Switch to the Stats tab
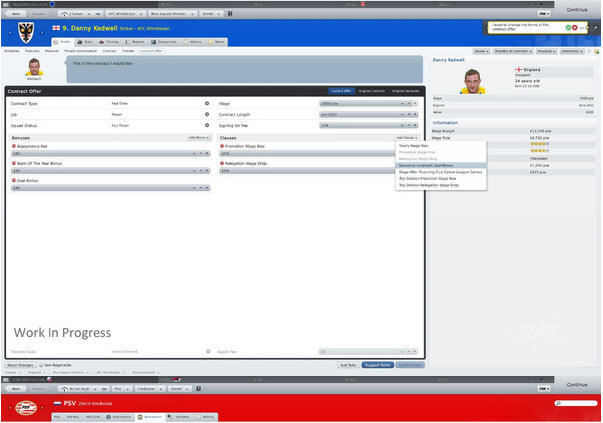 pyautogui.click(x=85, y=42)
